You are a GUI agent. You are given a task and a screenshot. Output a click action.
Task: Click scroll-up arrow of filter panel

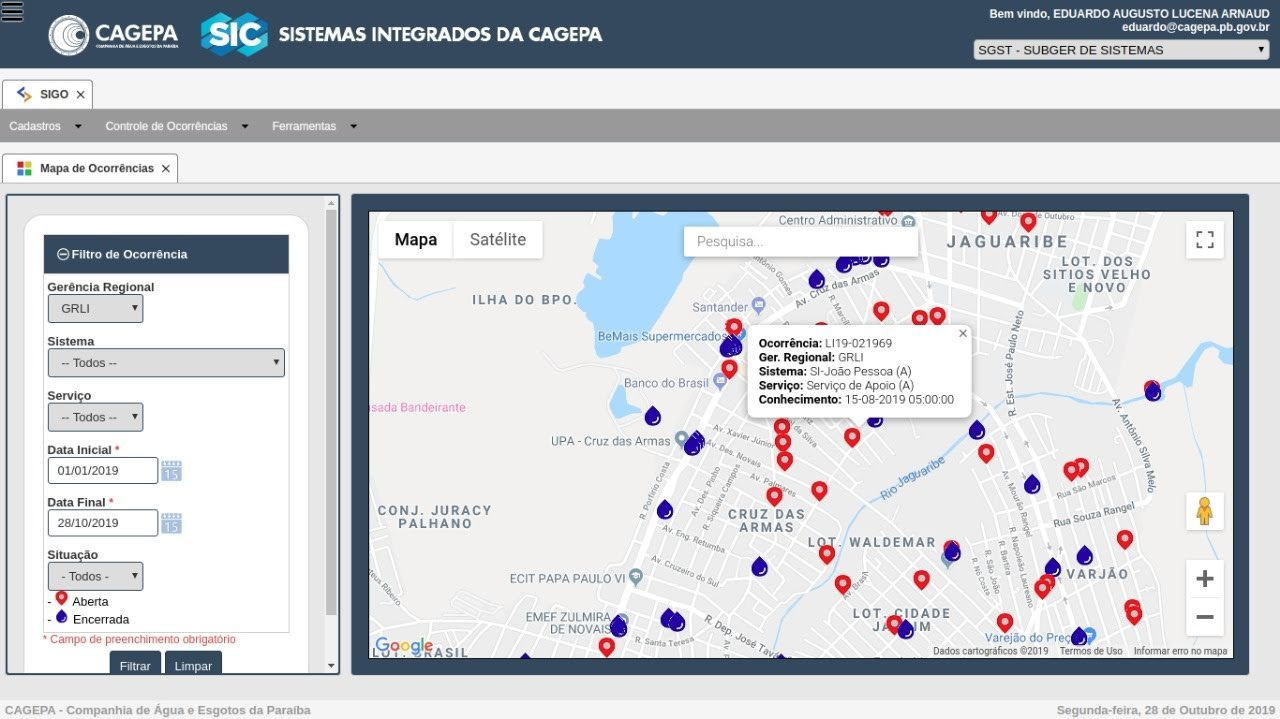[331, 202]
